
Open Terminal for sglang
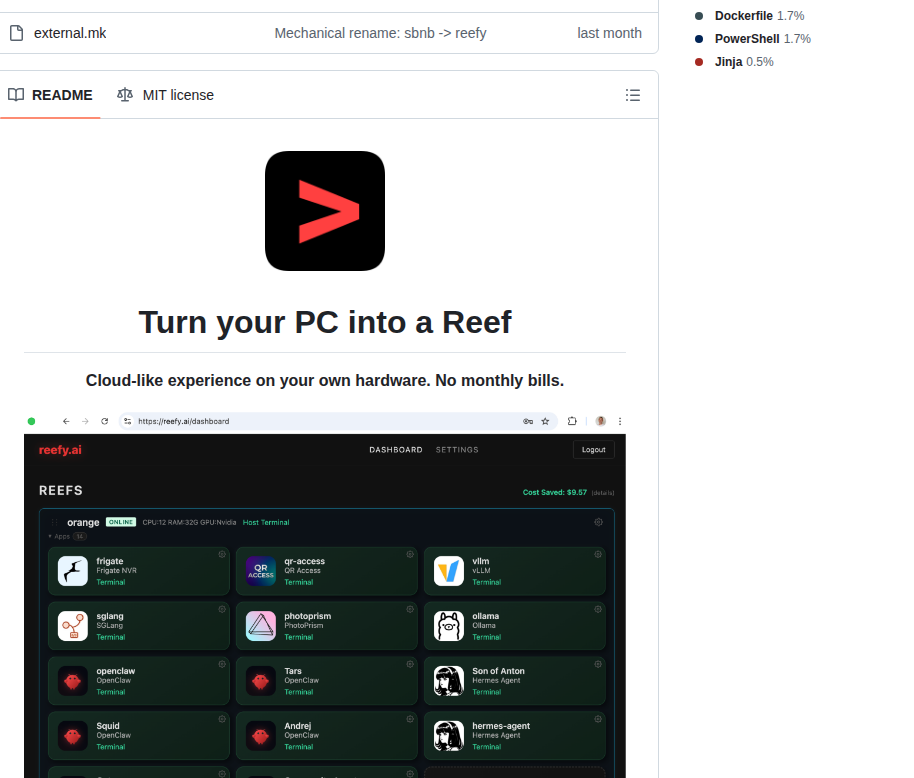click(111, 637)
